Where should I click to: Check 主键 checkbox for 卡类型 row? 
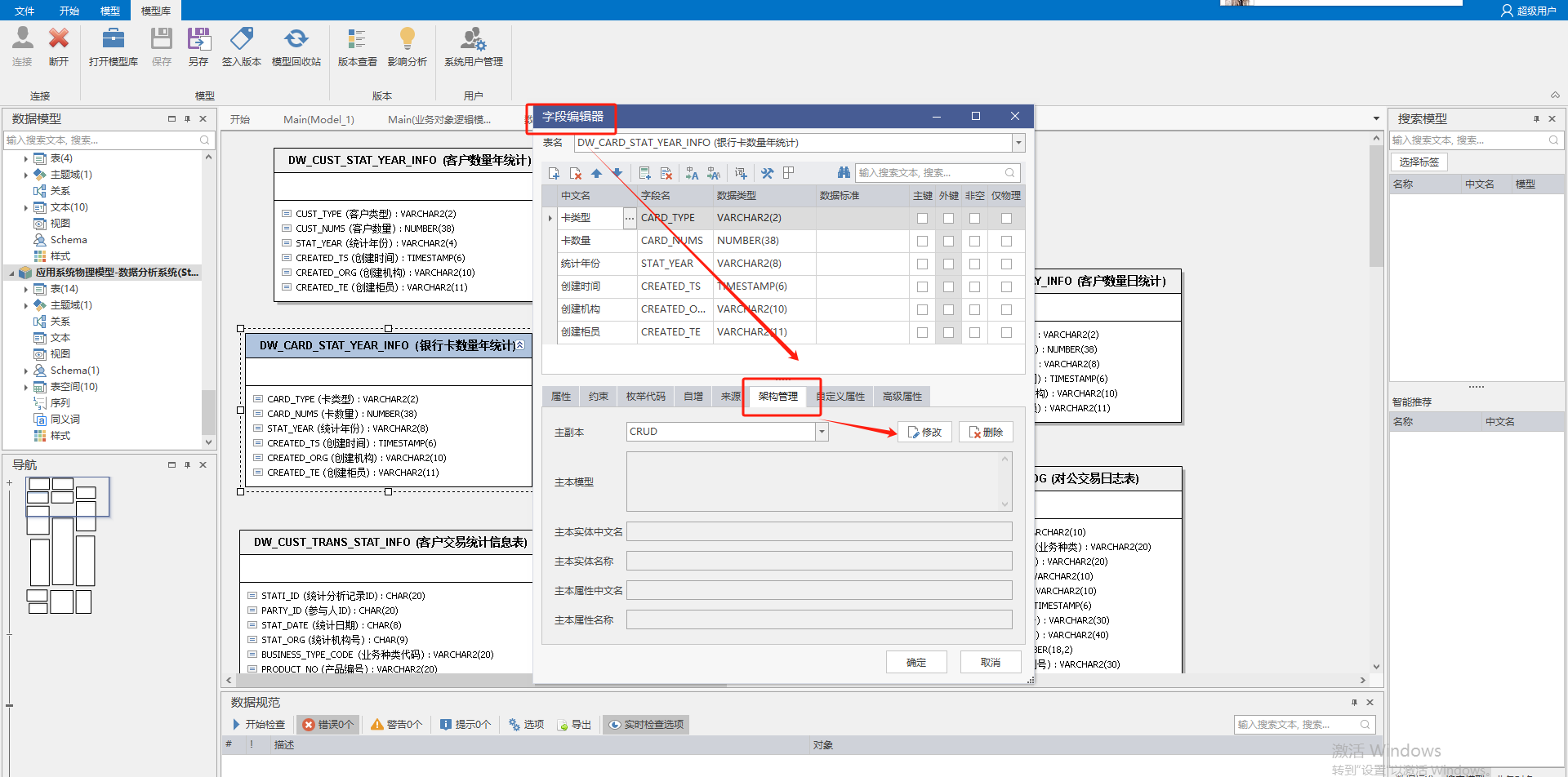coord(922,218)
